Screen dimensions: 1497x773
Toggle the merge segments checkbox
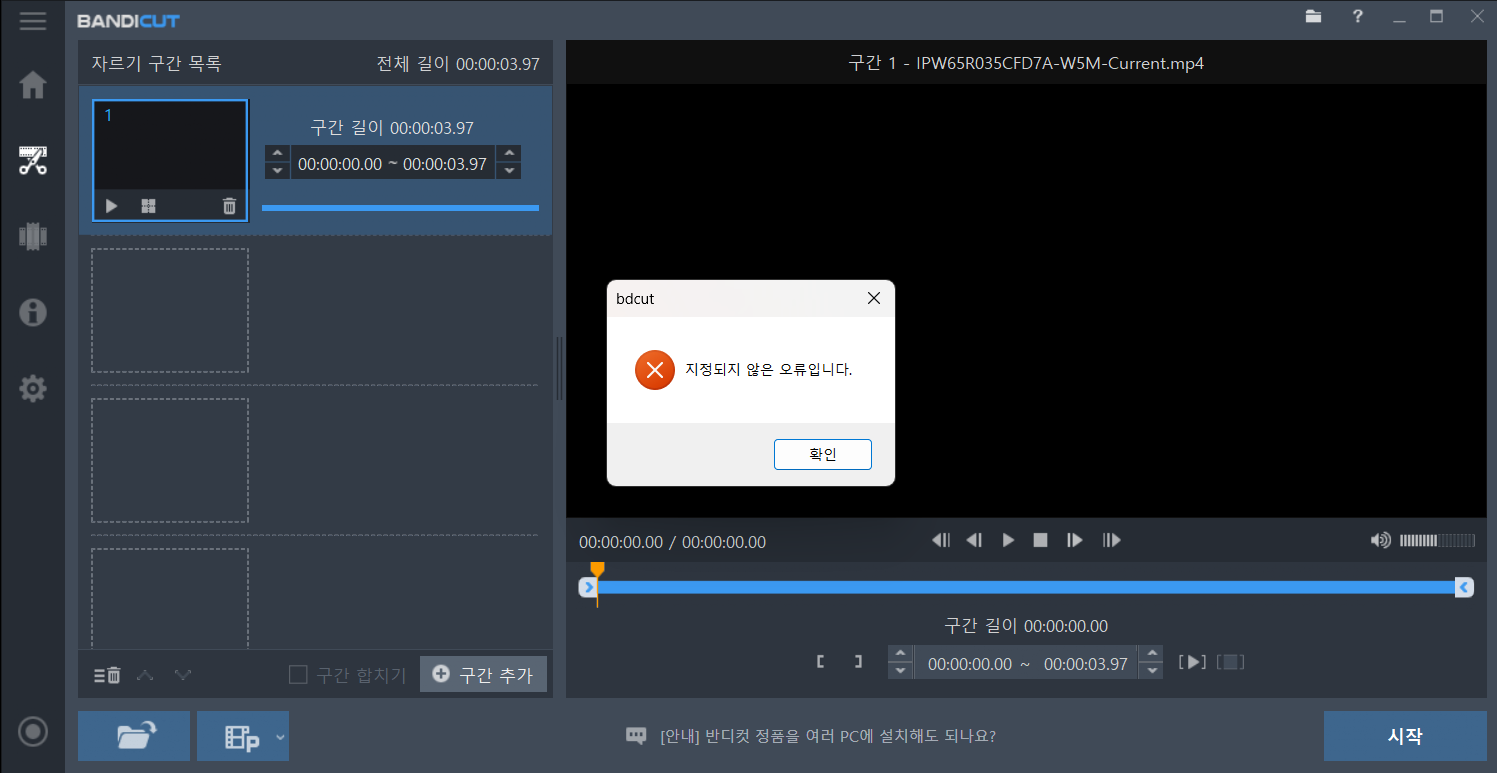298,675
